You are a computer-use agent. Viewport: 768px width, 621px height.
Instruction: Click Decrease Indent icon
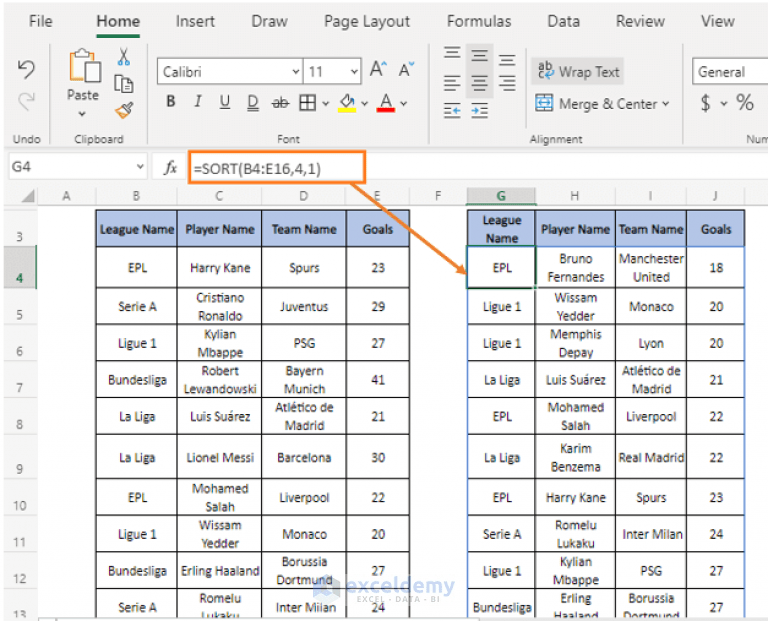(452, 111)
